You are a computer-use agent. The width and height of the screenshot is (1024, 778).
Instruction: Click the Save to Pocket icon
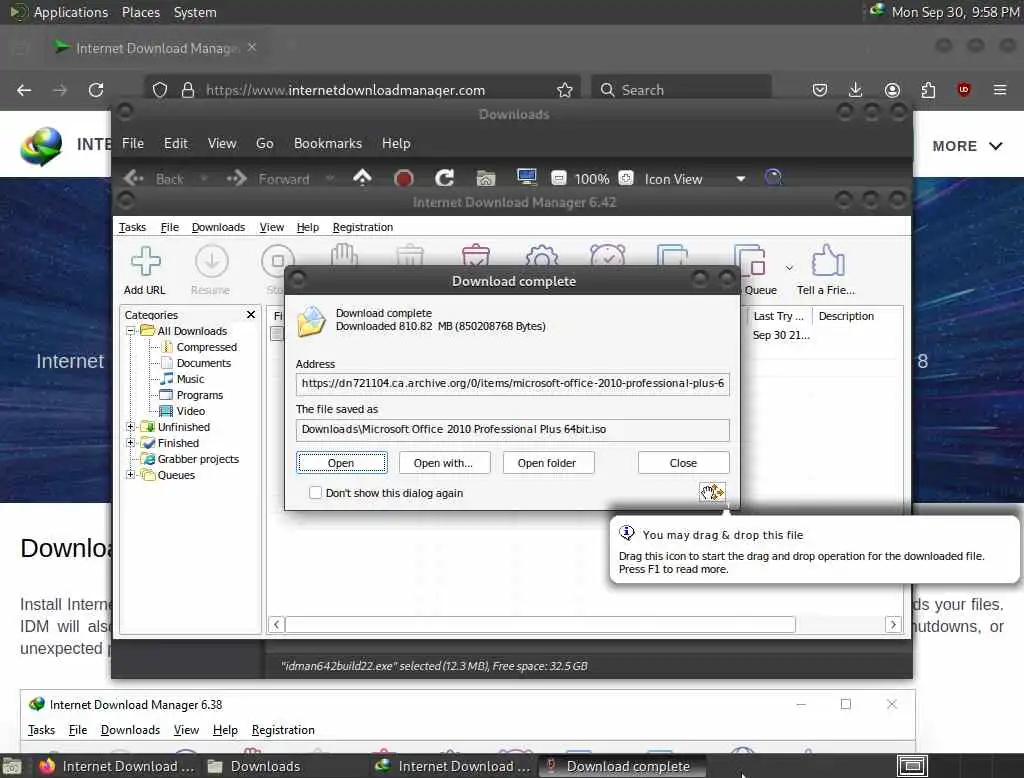pyautogui.click(x=820, y=90)
